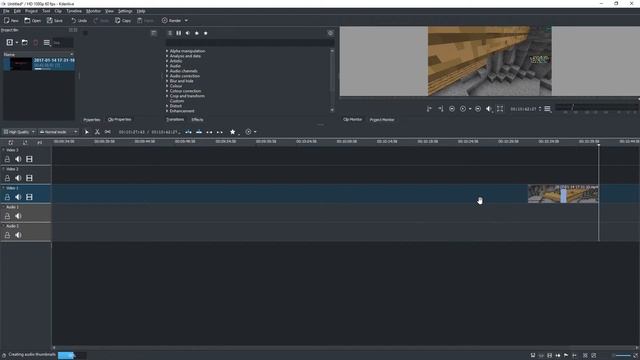
Task: Click the Forward button in monitor
Action: [478, 109]
